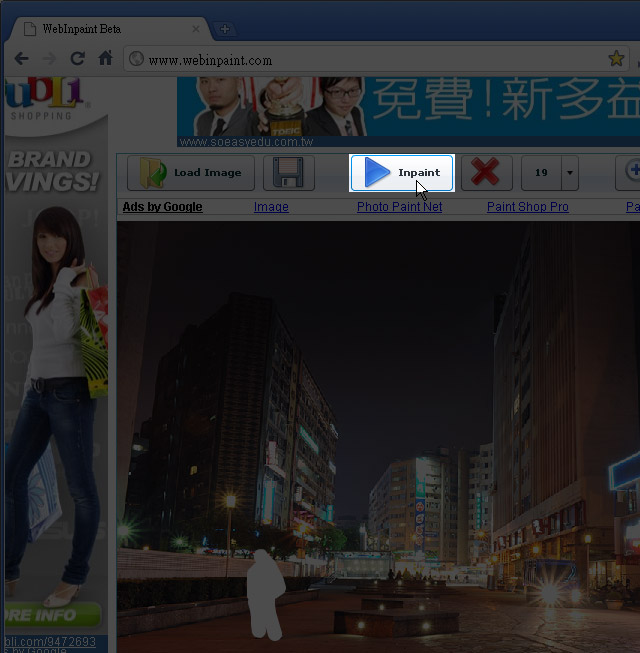
Task: Click the green MORE INFO ad button
Action: 52,615
